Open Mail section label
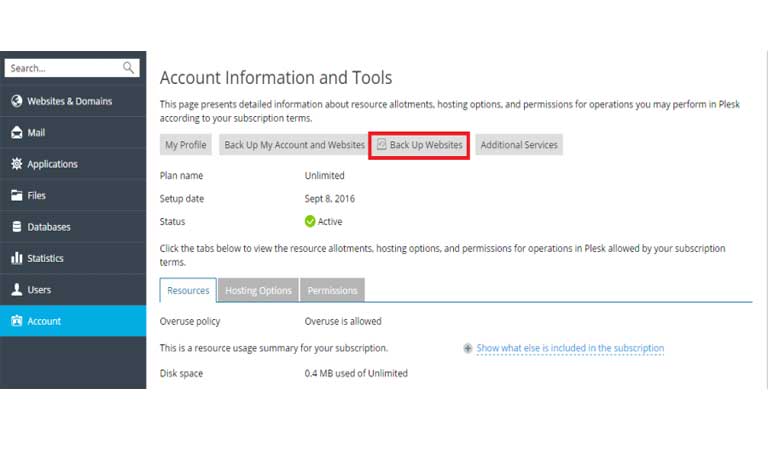The width and height of the screenshot is (768, 450). 36,132
